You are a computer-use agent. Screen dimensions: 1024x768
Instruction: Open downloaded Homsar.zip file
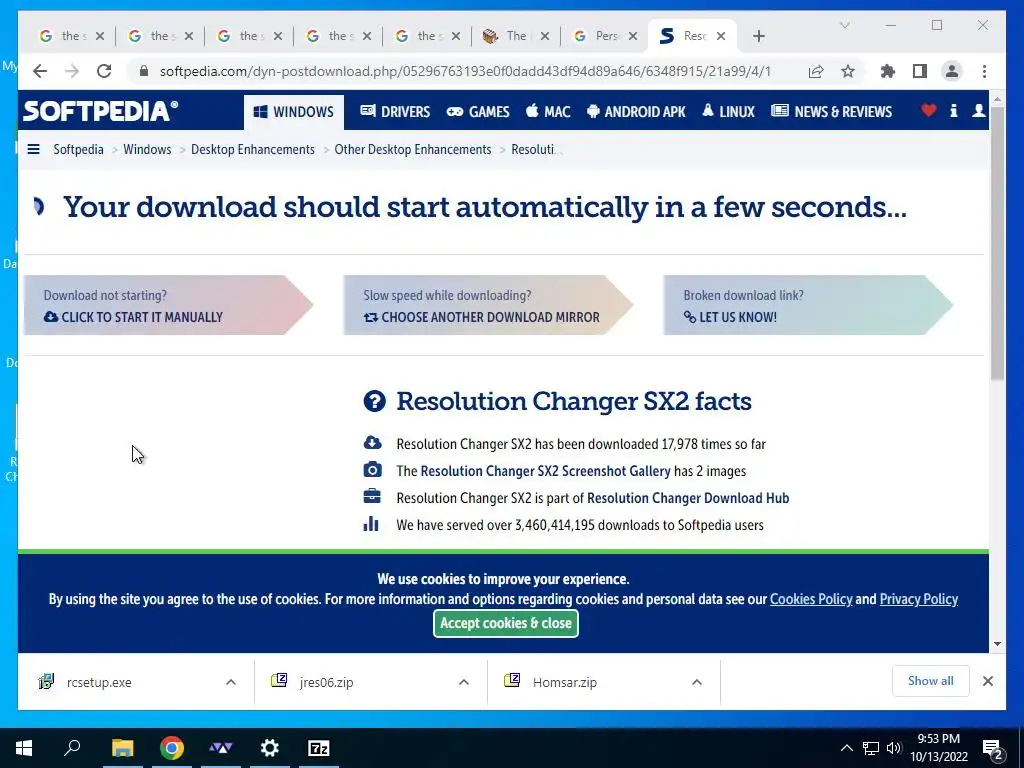pos(564,682)
